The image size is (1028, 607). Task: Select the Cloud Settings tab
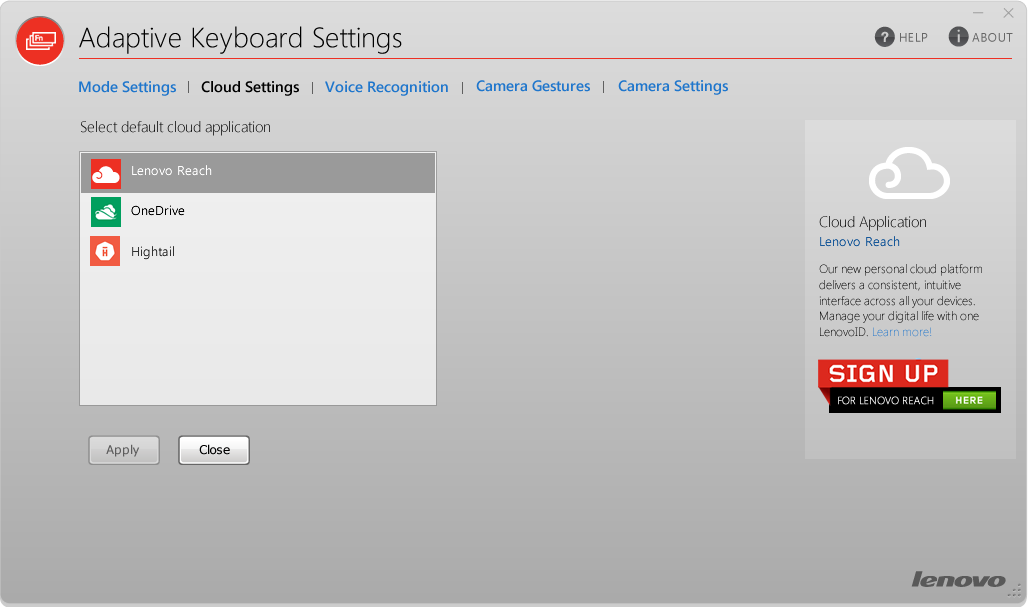[250, 87]
